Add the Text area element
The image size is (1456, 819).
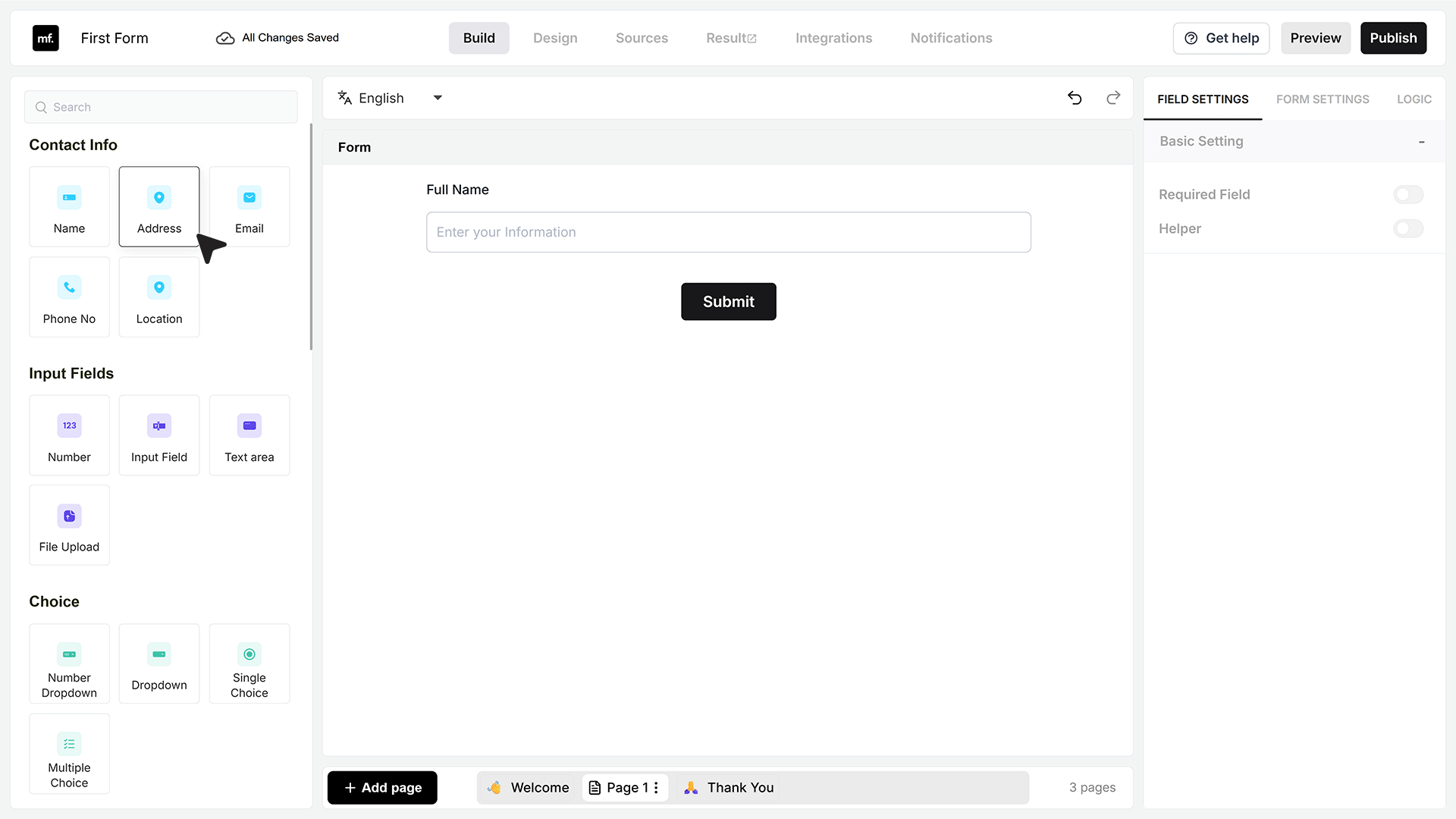tap(249, 435)
